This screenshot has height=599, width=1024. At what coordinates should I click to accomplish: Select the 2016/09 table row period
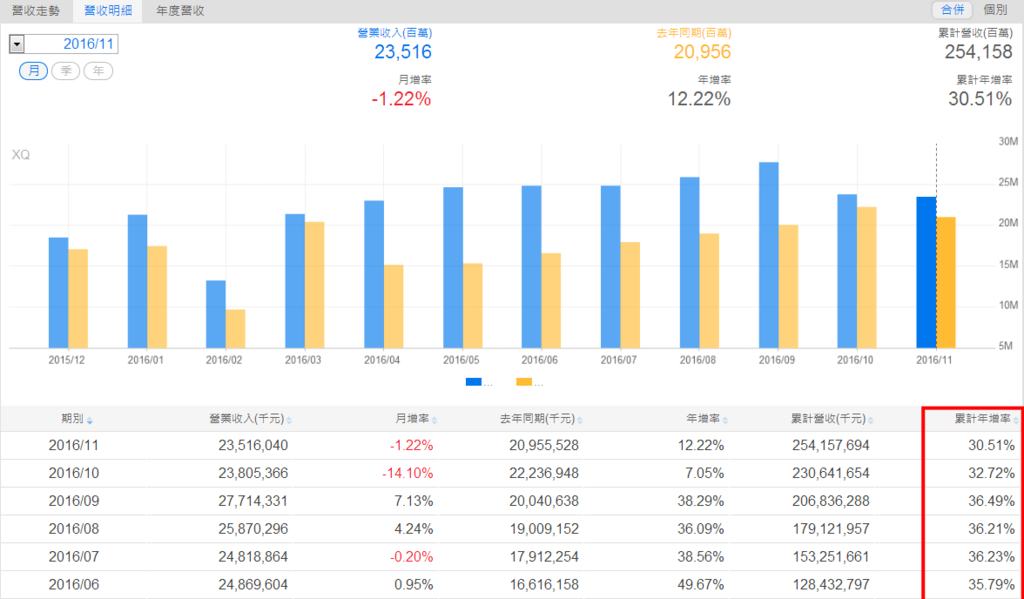73,501
